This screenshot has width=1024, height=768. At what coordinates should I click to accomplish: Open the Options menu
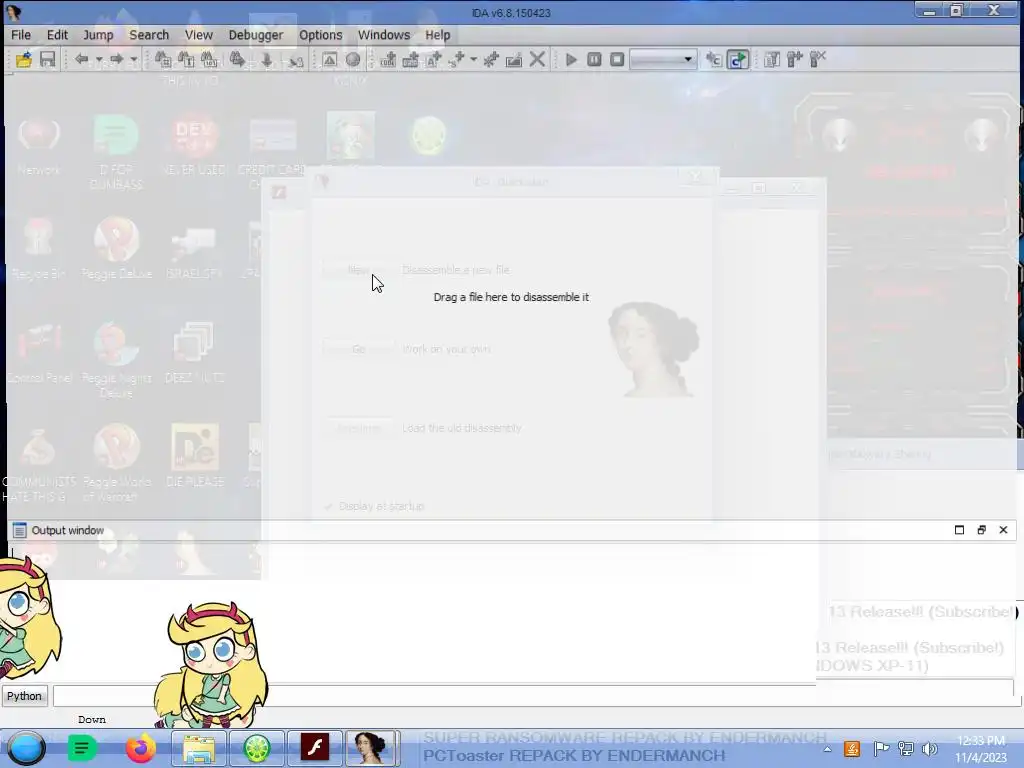pyautogui.click(x=321, y=35)
